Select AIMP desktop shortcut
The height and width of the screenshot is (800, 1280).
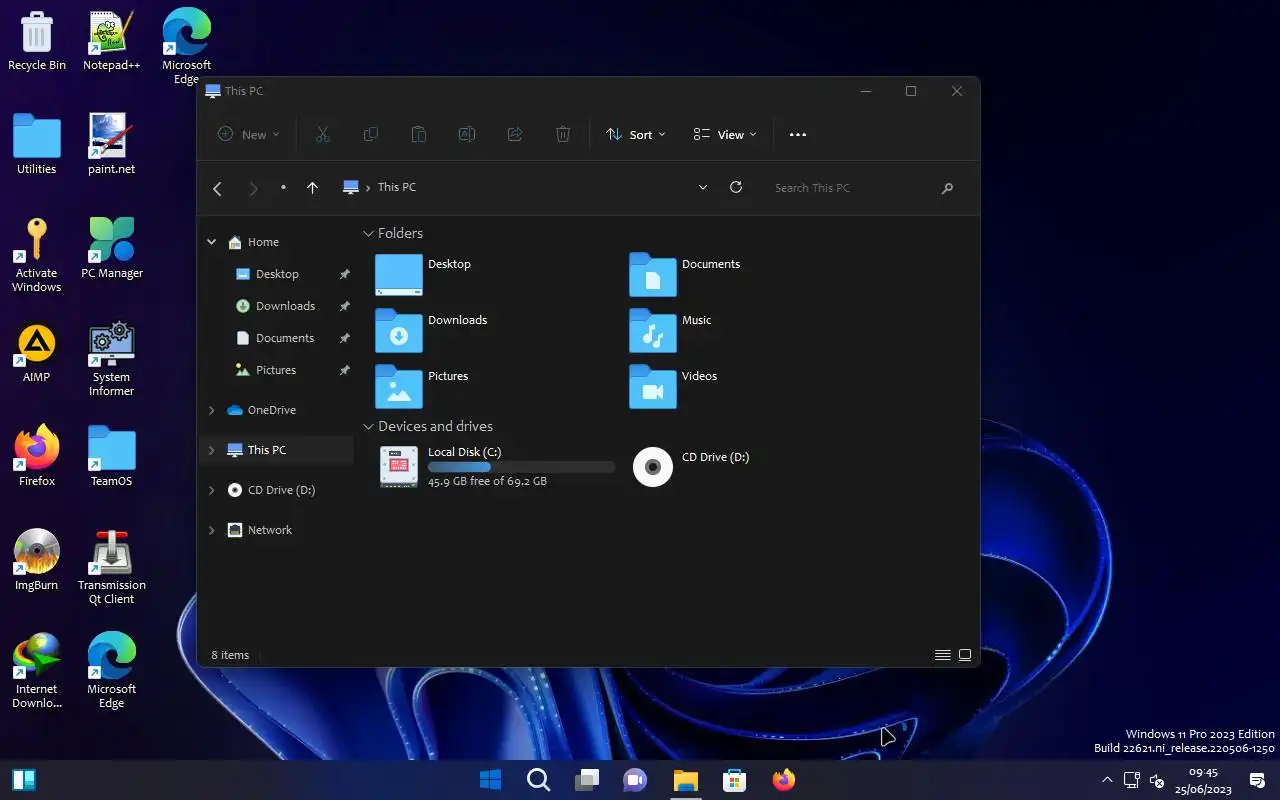point(37,353)
